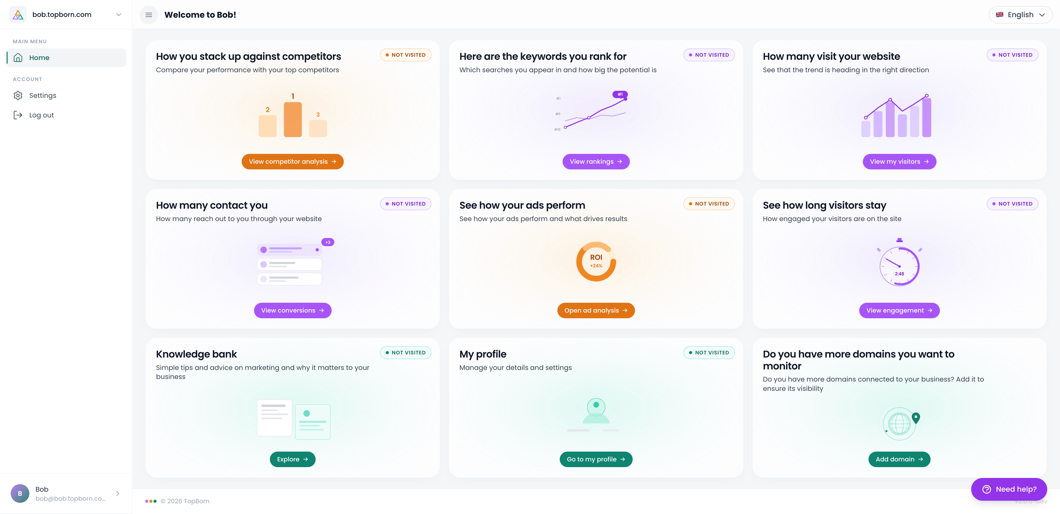Viewport: 1060px width, 514px height.
Task: Click the Home house icon
Action: [x=18, y=57]
